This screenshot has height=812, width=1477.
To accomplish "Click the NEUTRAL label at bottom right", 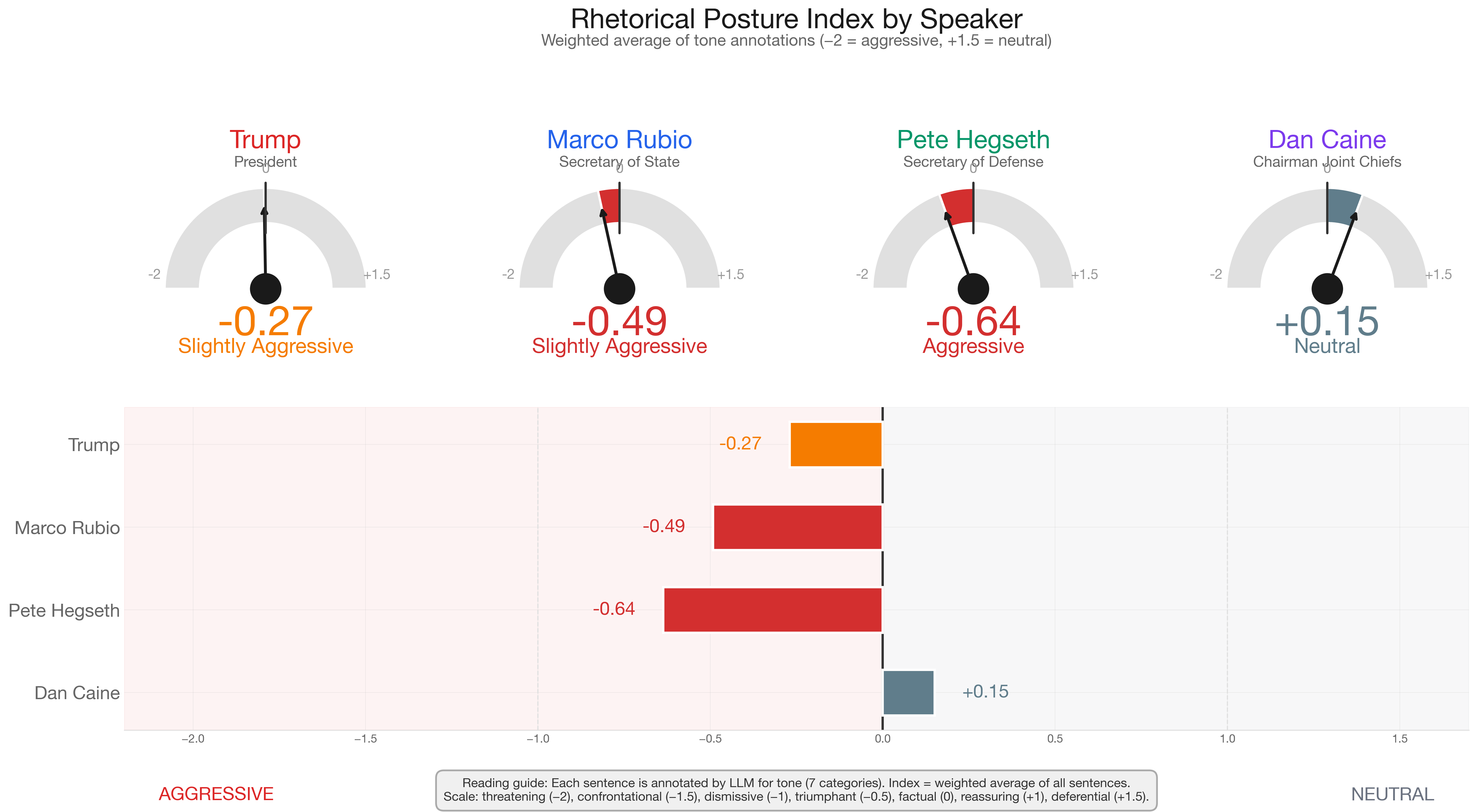I will 1392,794.
